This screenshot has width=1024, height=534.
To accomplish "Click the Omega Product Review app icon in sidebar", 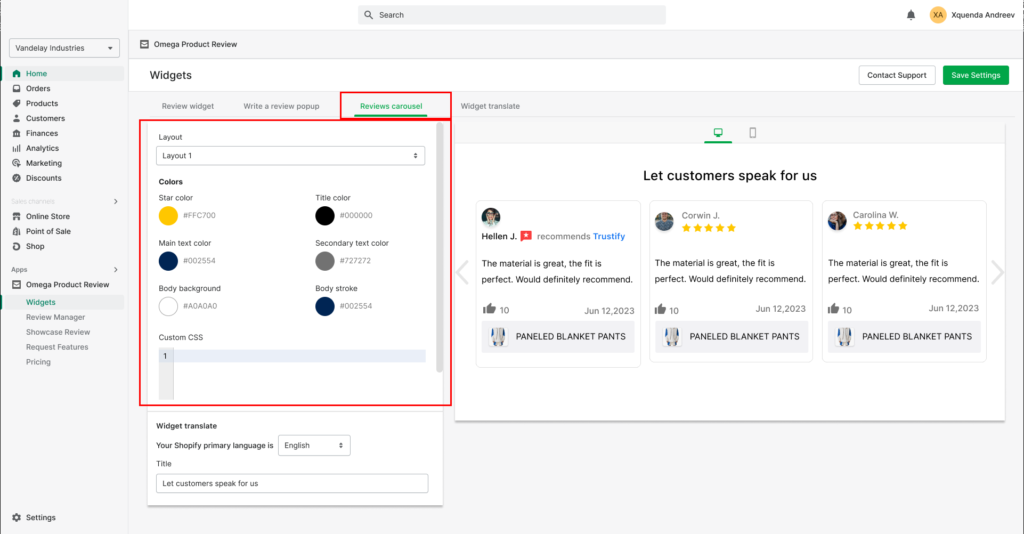I will click(16, 285).
